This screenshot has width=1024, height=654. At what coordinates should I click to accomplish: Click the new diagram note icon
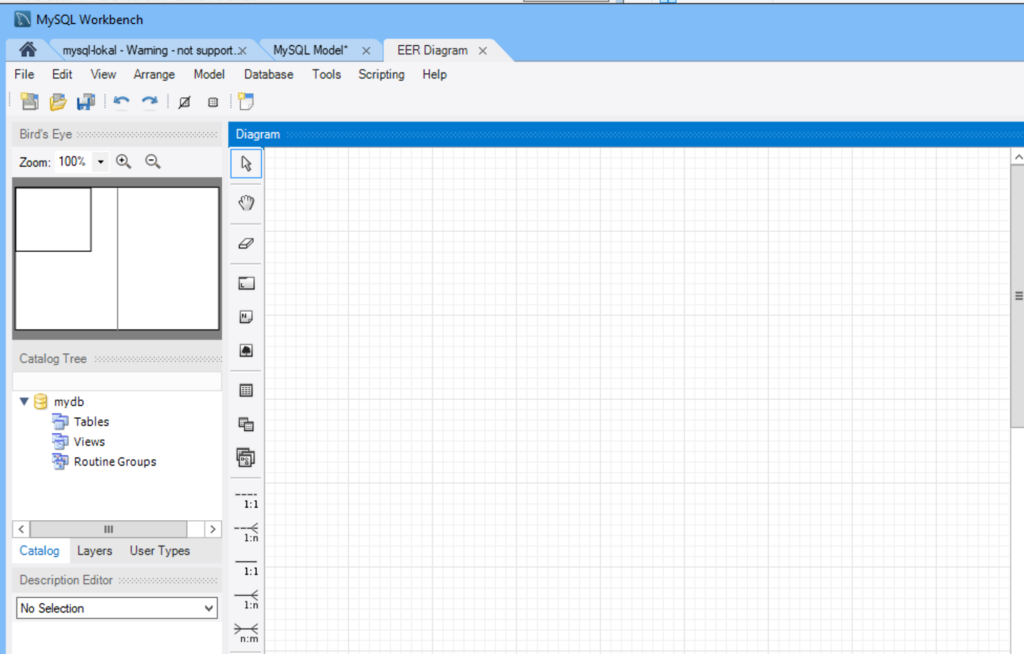(246, 101)
